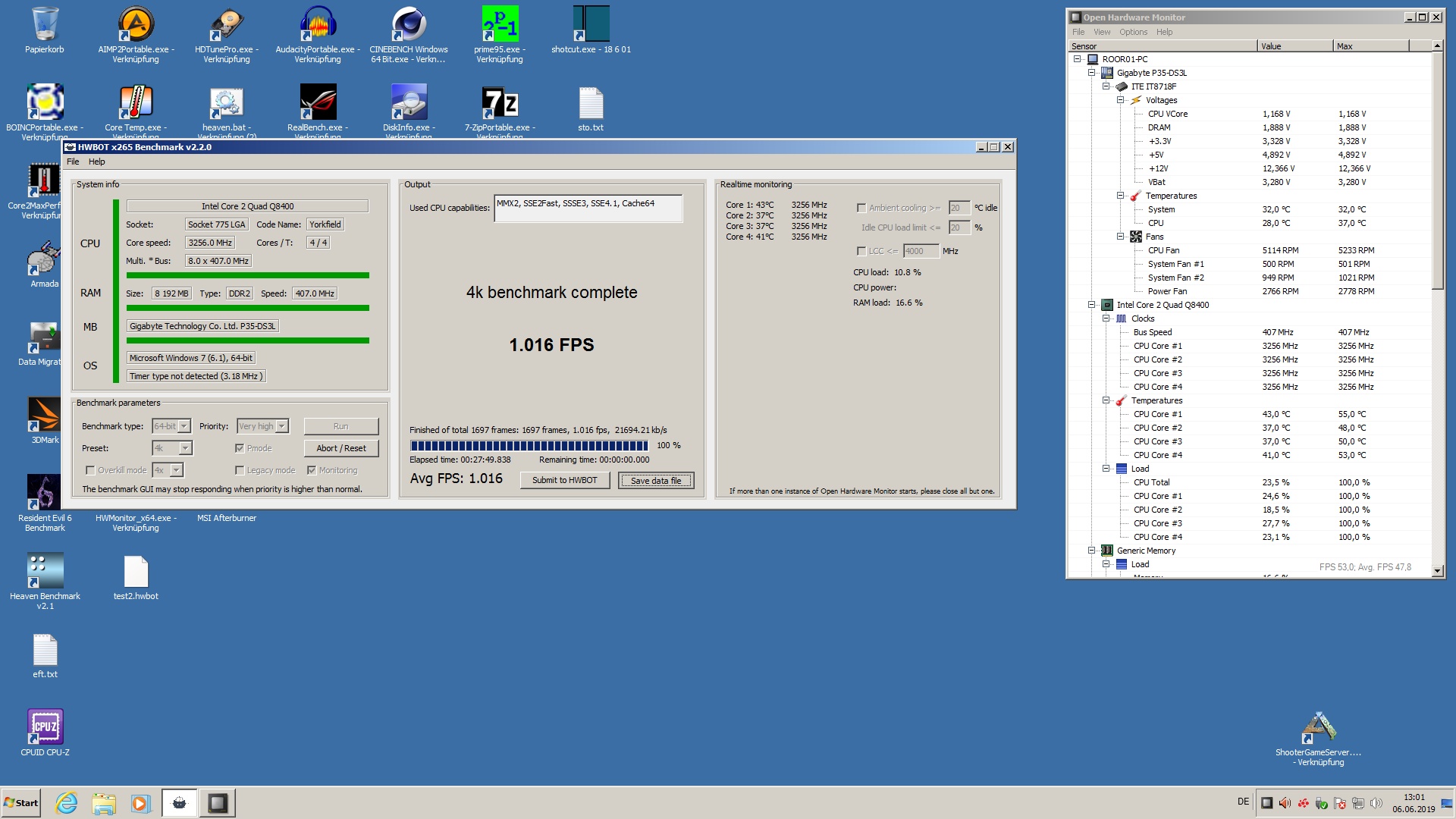Image resolution: width=1456 pixels, height=819 pixels.
Task: Select the shotcut.exe shortcut icon
Action: click(x=591, y=24)
